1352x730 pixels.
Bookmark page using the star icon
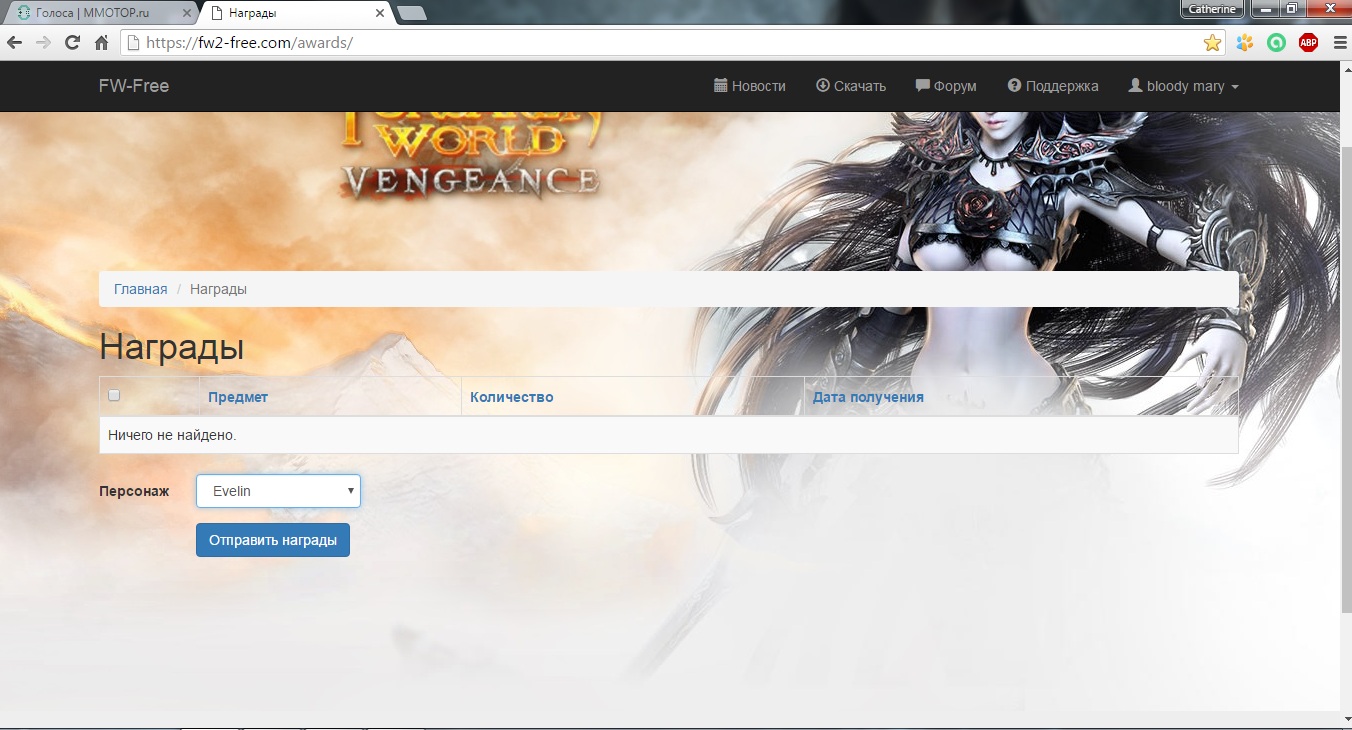point(1212,43)
